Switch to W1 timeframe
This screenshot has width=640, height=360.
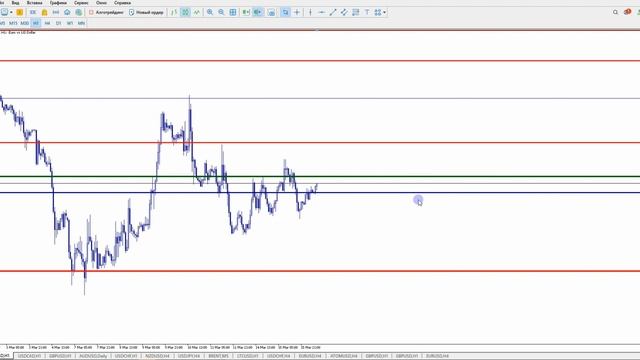coord(70,23)
